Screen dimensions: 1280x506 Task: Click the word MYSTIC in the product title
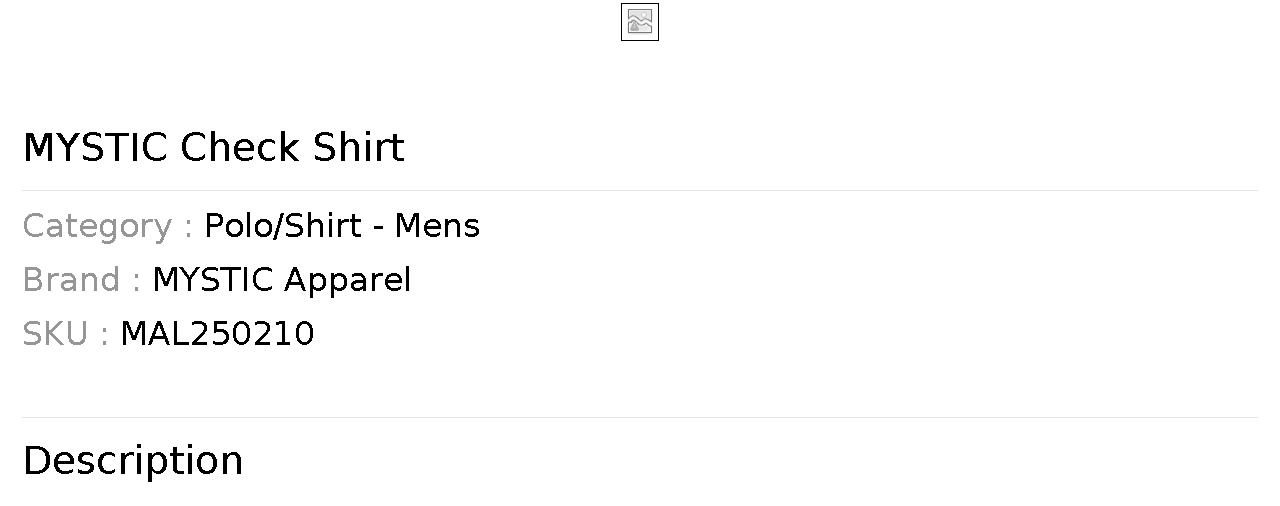click(x=95, y=148)
